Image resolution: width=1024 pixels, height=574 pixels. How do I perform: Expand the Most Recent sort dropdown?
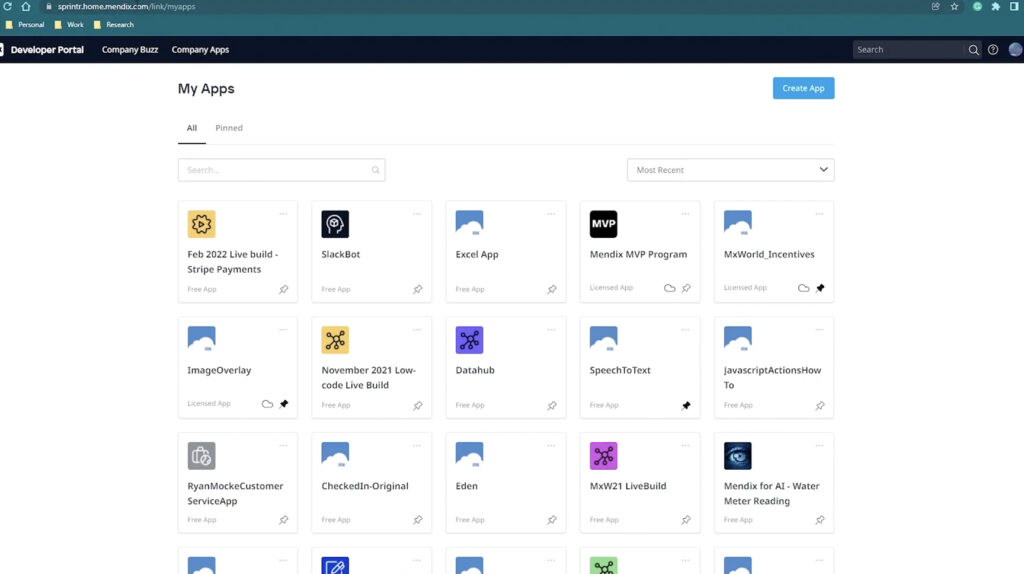click(x=730, y=170)
